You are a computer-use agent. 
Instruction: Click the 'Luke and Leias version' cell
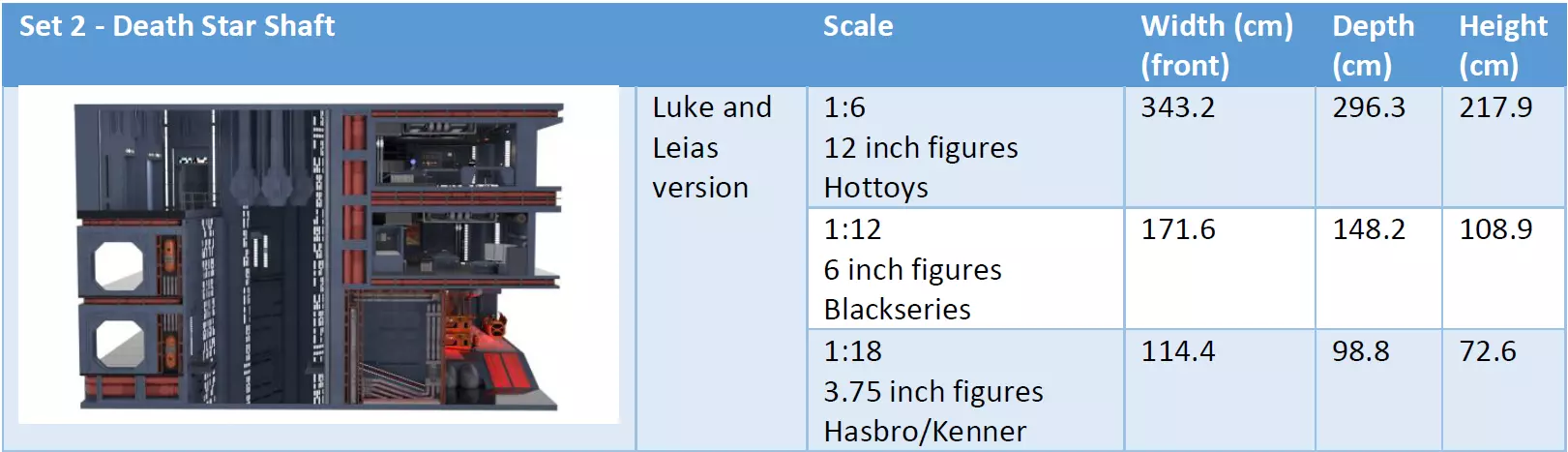tap(712, 147)
